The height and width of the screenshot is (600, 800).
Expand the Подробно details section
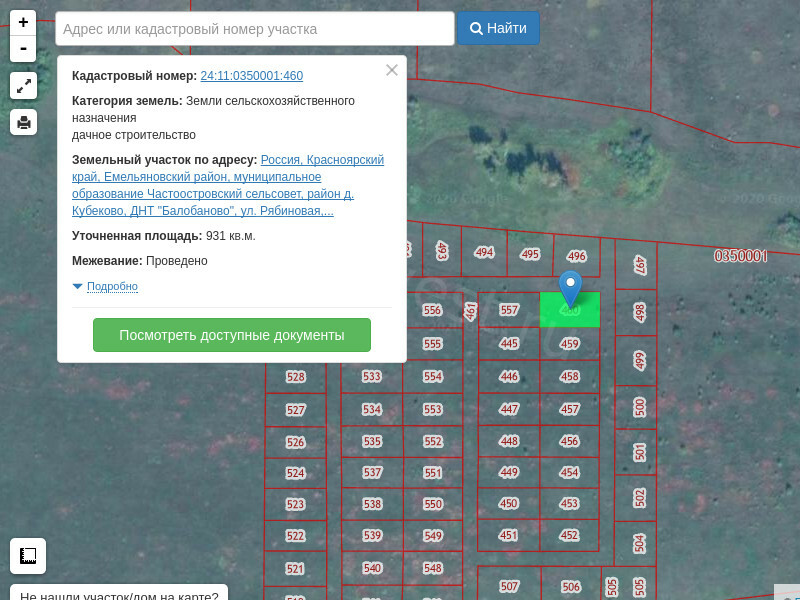click(111, 287)
